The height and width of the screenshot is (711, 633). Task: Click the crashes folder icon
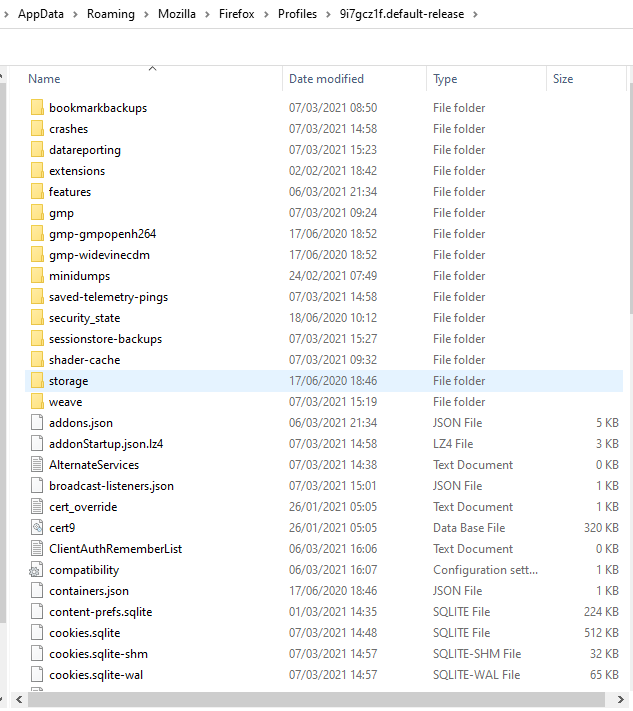tap(37, 128)
